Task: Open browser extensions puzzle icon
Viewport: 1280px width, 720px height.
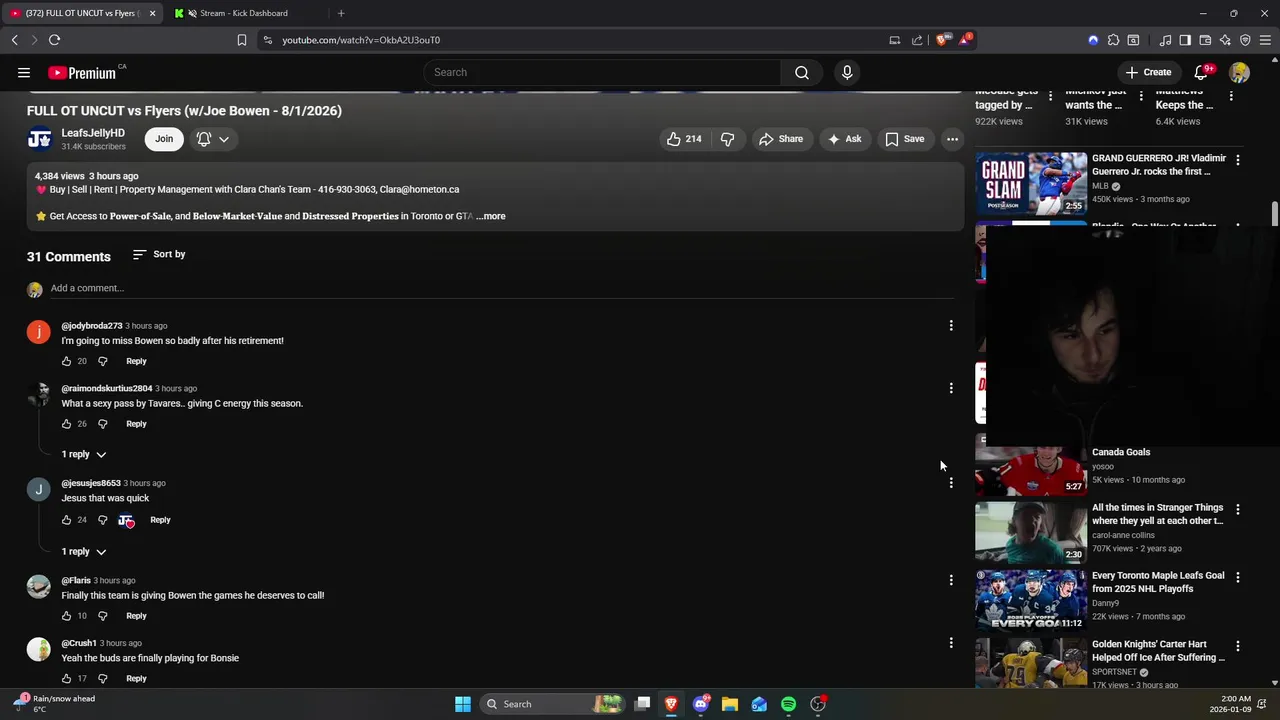Action: (x=1113, y=40)
